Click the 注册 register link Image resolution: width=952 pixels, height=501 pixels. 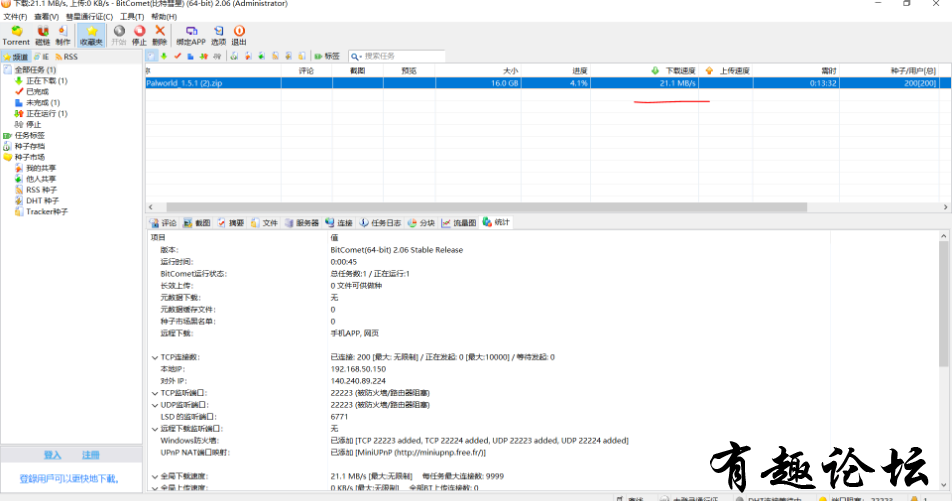(x=90, y=455)
